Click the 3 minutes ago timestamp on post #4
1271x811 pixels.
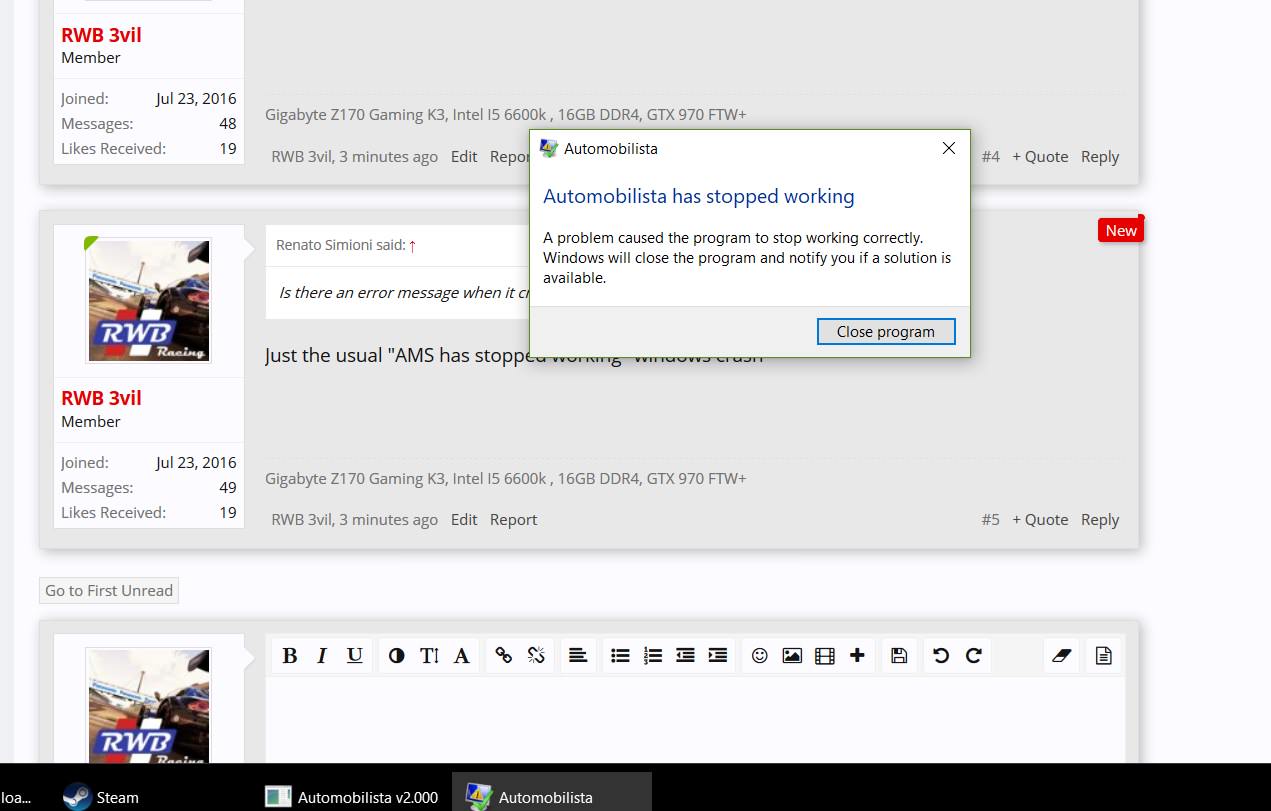(x=388, y=156)
